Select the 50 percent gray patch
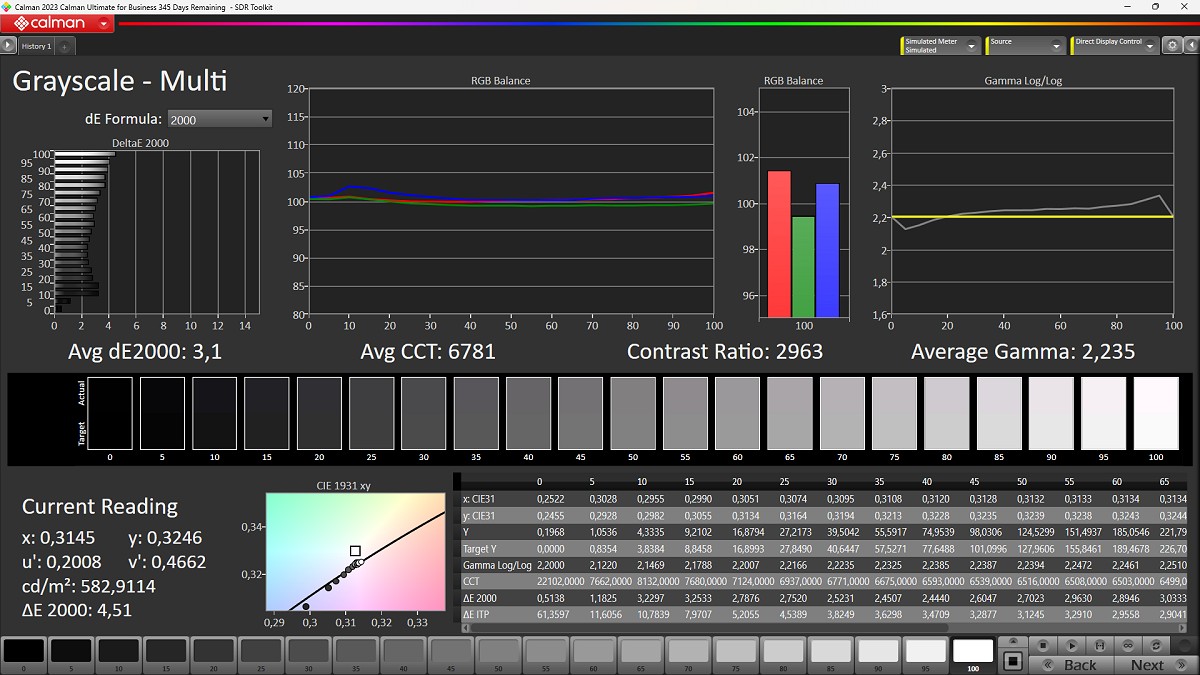The width and height of the screenshot is (1200, 675). coord(498,652)
